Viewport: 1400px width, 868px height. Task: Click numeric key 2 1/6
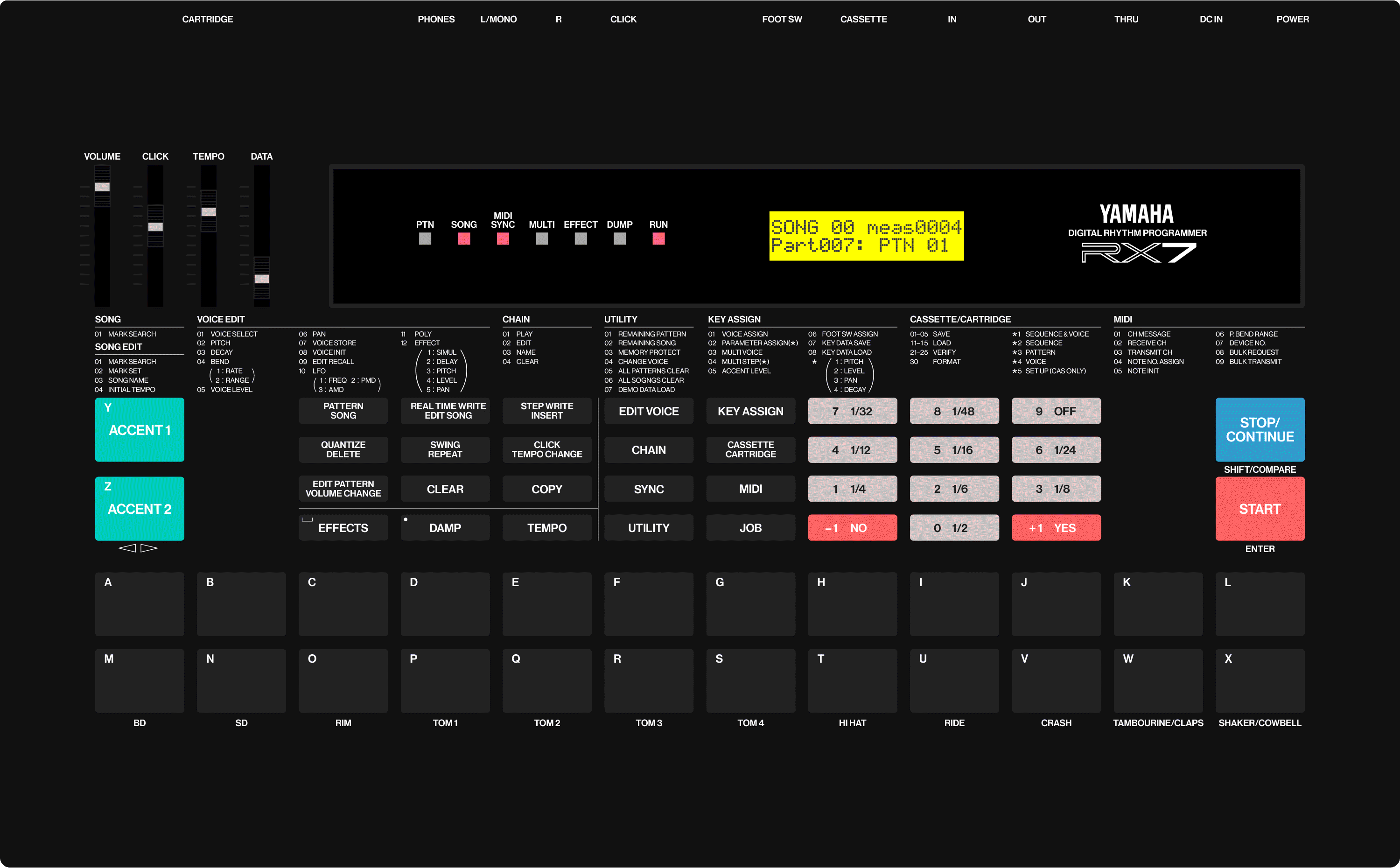pos(955,489)
